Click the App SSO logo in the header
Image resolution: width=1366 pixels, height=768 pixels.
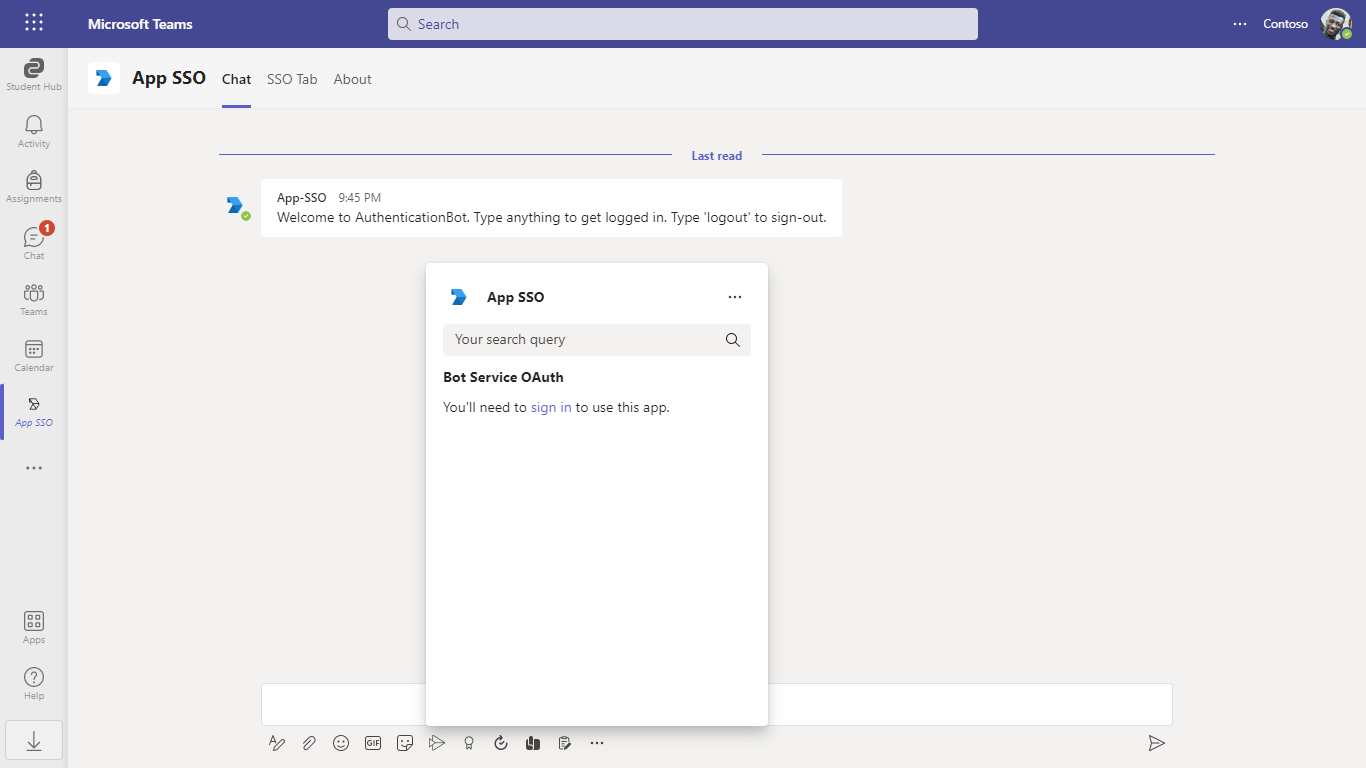pyautogui.click(x=104, y=78)
